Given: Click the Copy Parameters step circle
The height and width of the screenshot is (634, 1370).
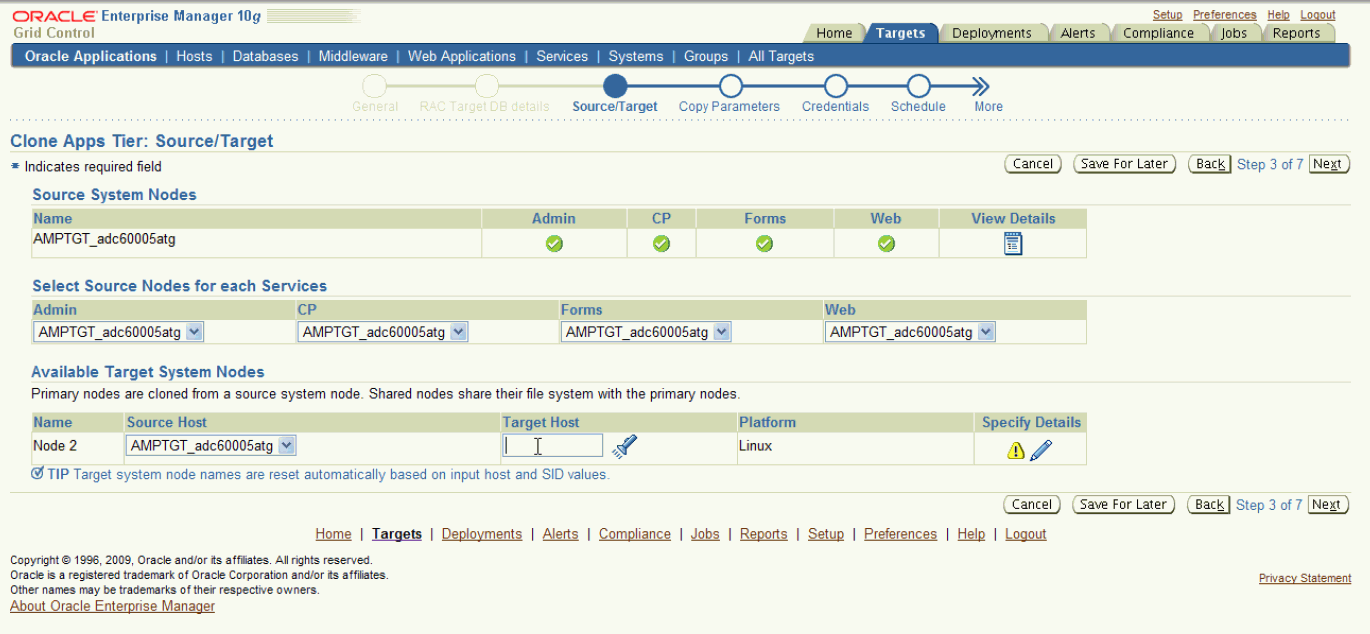Looking at the screenshot, I should [x=730, y=86].
